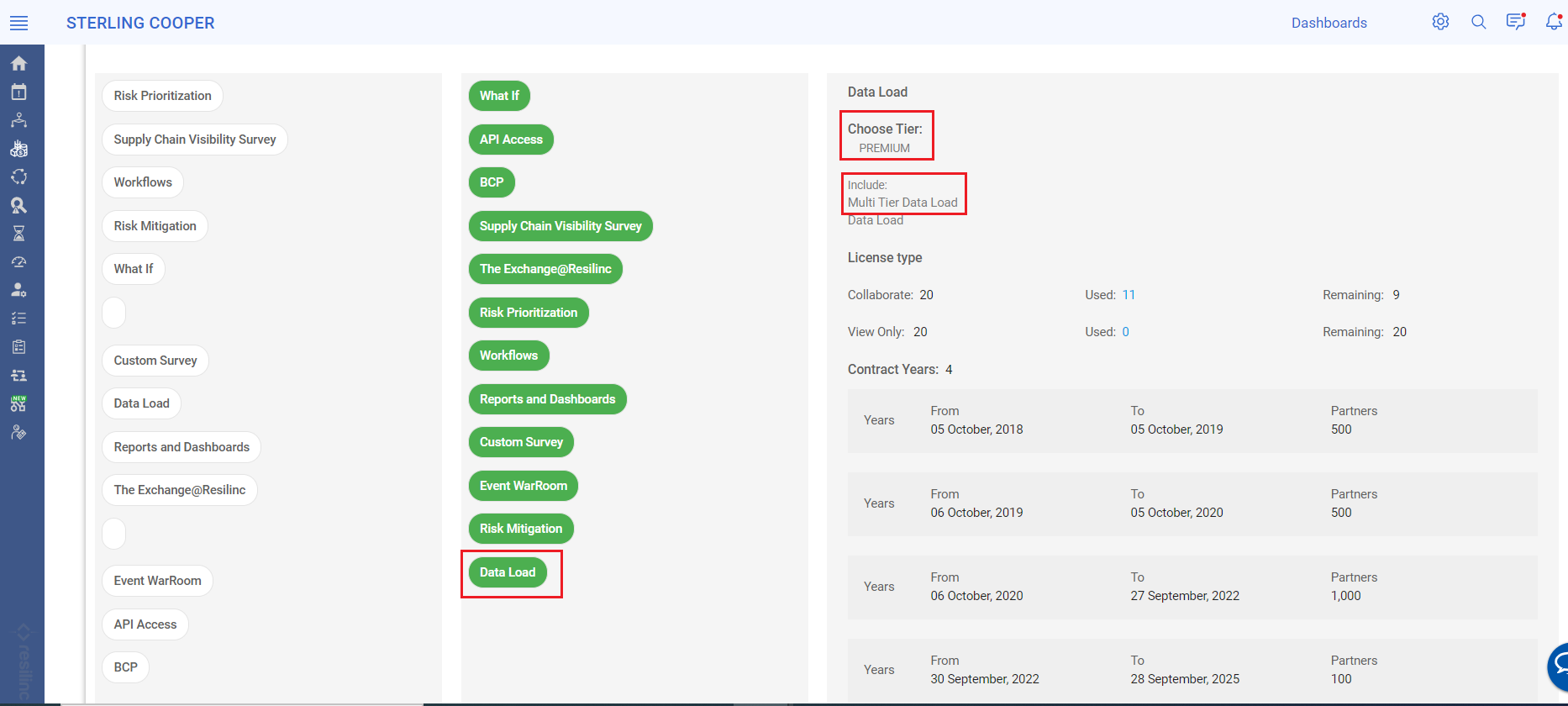This screenshot has width=1568, height=706.
Task: Open the calendar alert icon in sidebar
Action: (18, 92)
